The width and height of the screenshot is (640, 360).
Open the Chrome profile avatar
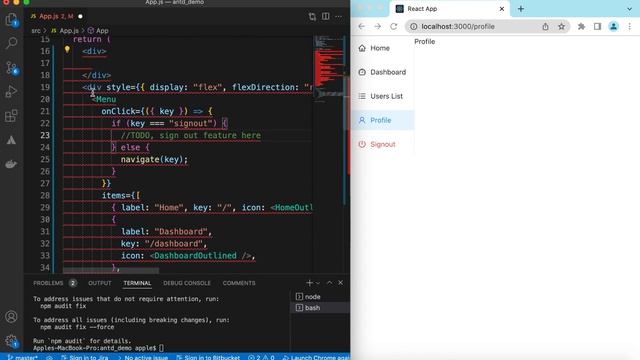[x=613, y=27]
